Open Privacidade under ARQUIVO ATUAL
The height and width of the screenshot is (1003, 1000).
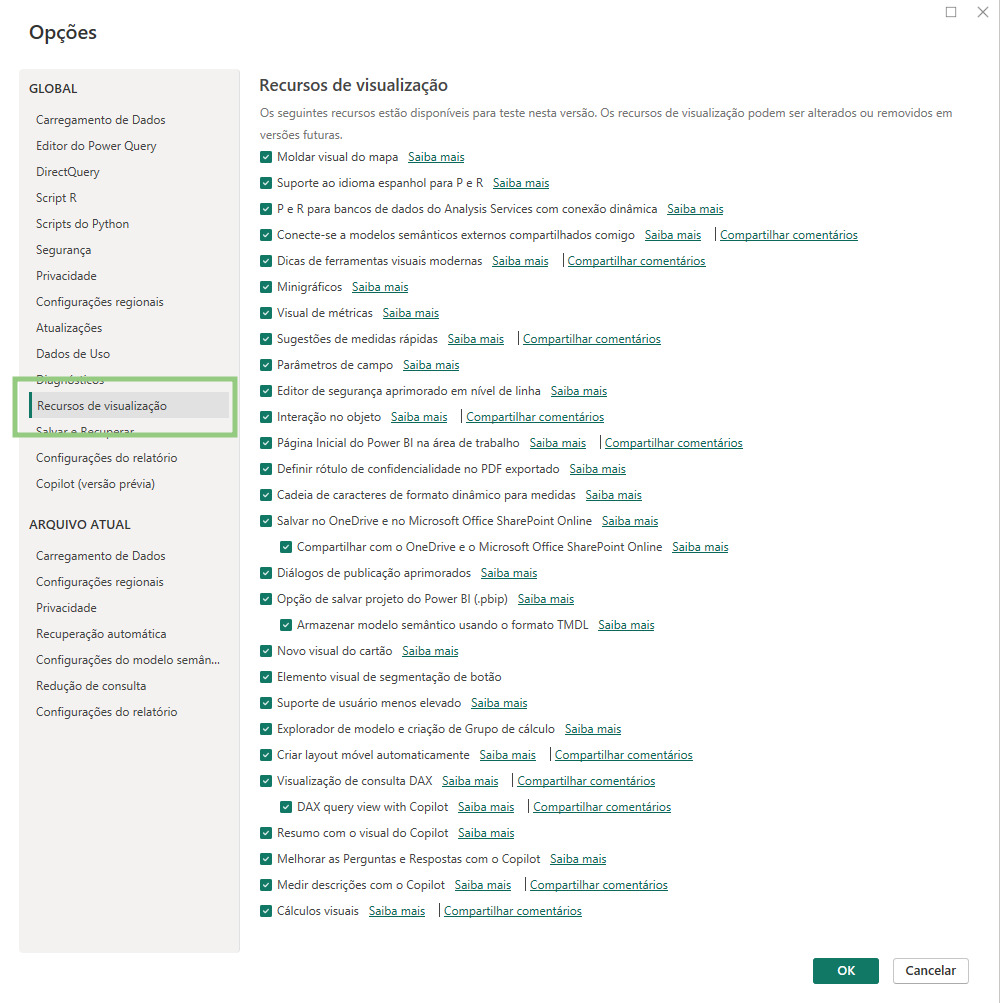[x=66, y=608]
